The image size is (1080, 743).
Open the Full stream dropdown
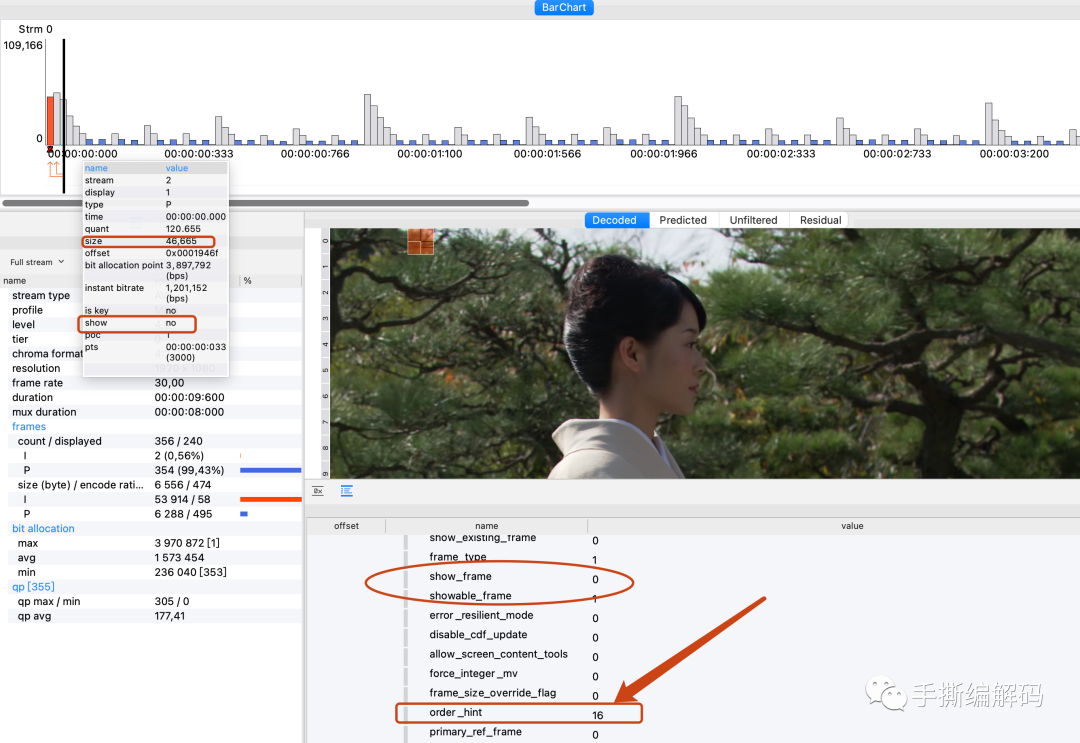[37, 262]
